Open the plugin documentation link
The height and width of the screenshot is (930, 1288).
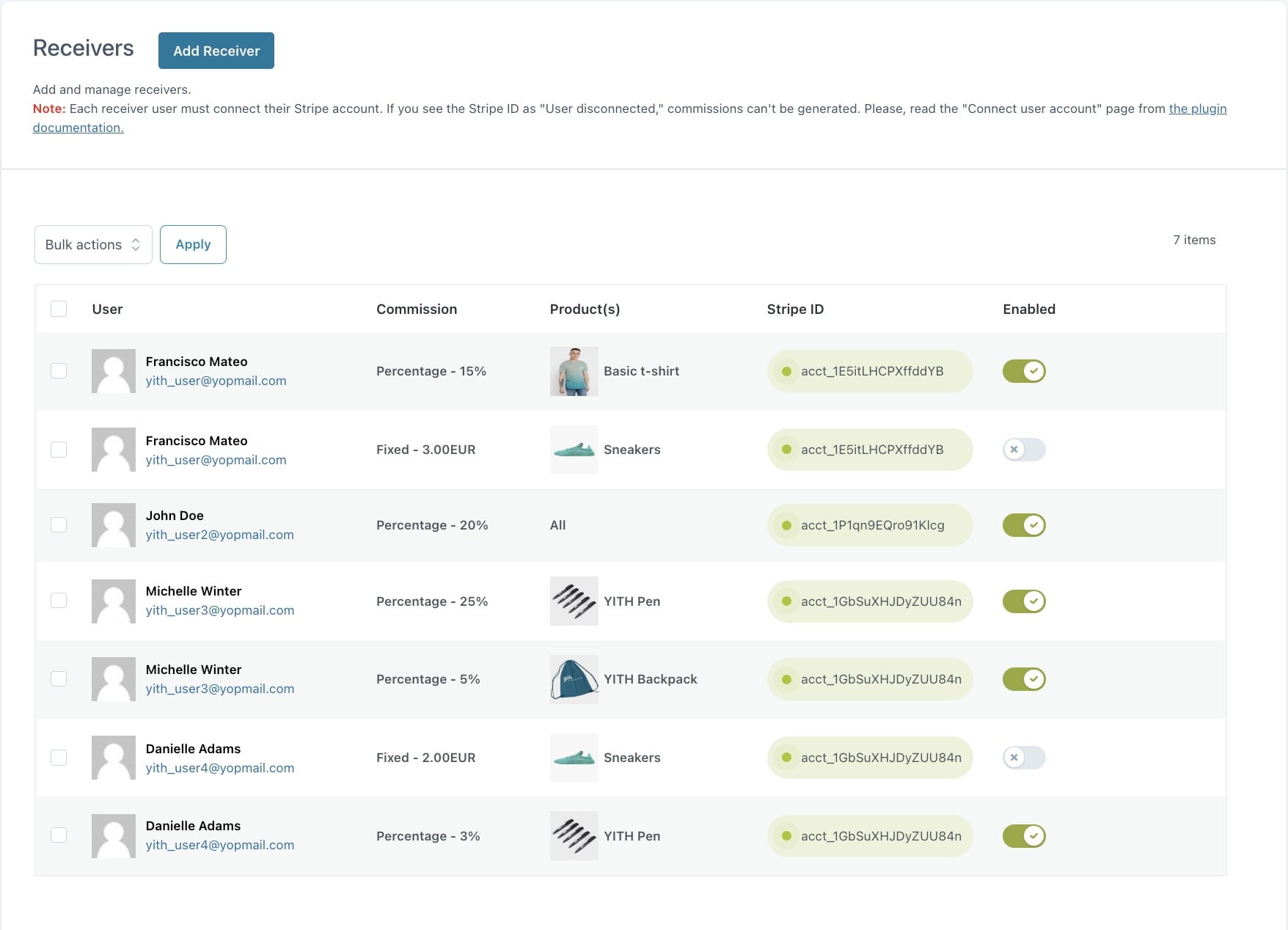1197,109
